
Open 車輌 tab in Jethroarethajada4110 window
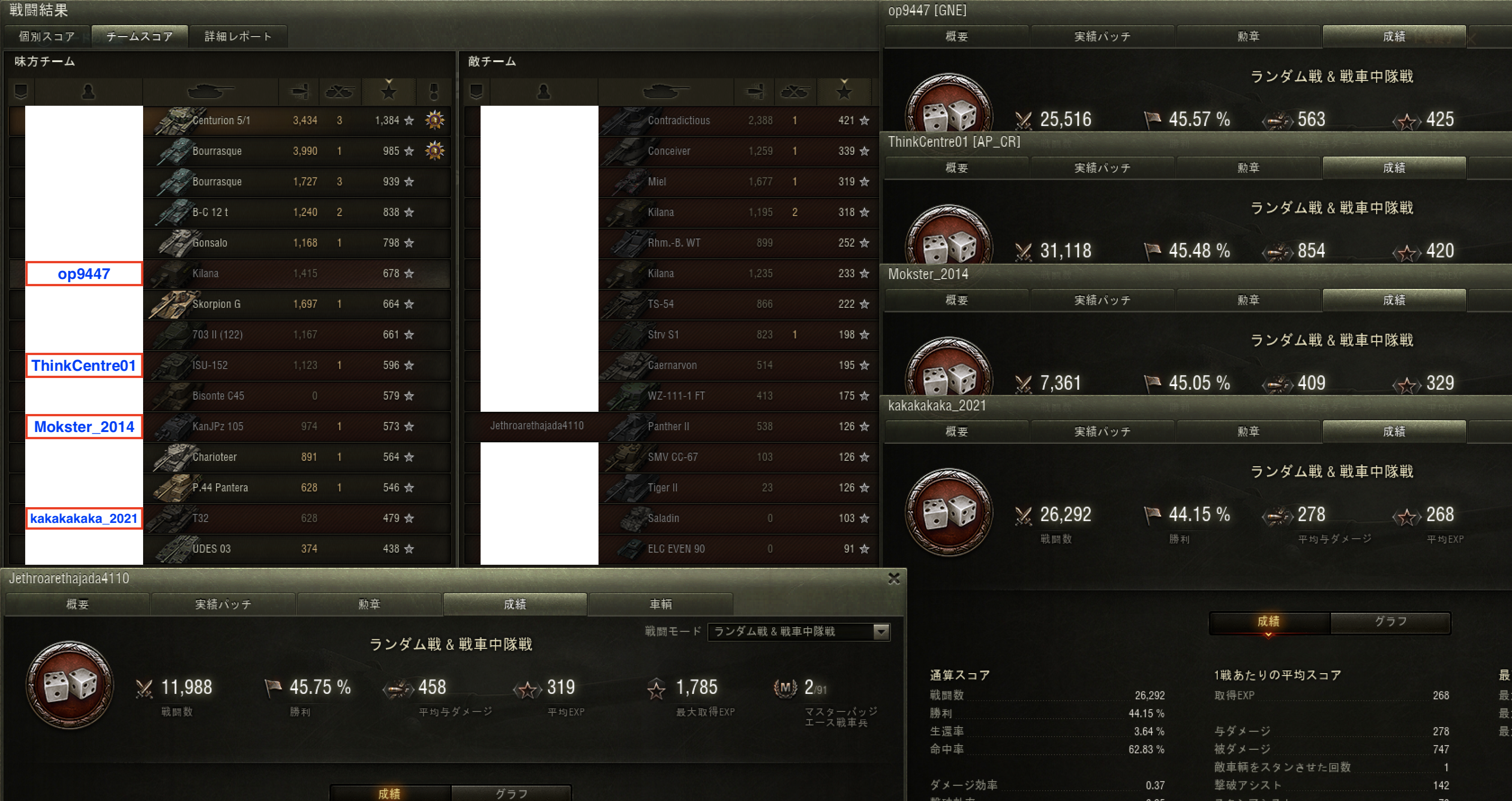pyautogui.click(x=660, y=604)
